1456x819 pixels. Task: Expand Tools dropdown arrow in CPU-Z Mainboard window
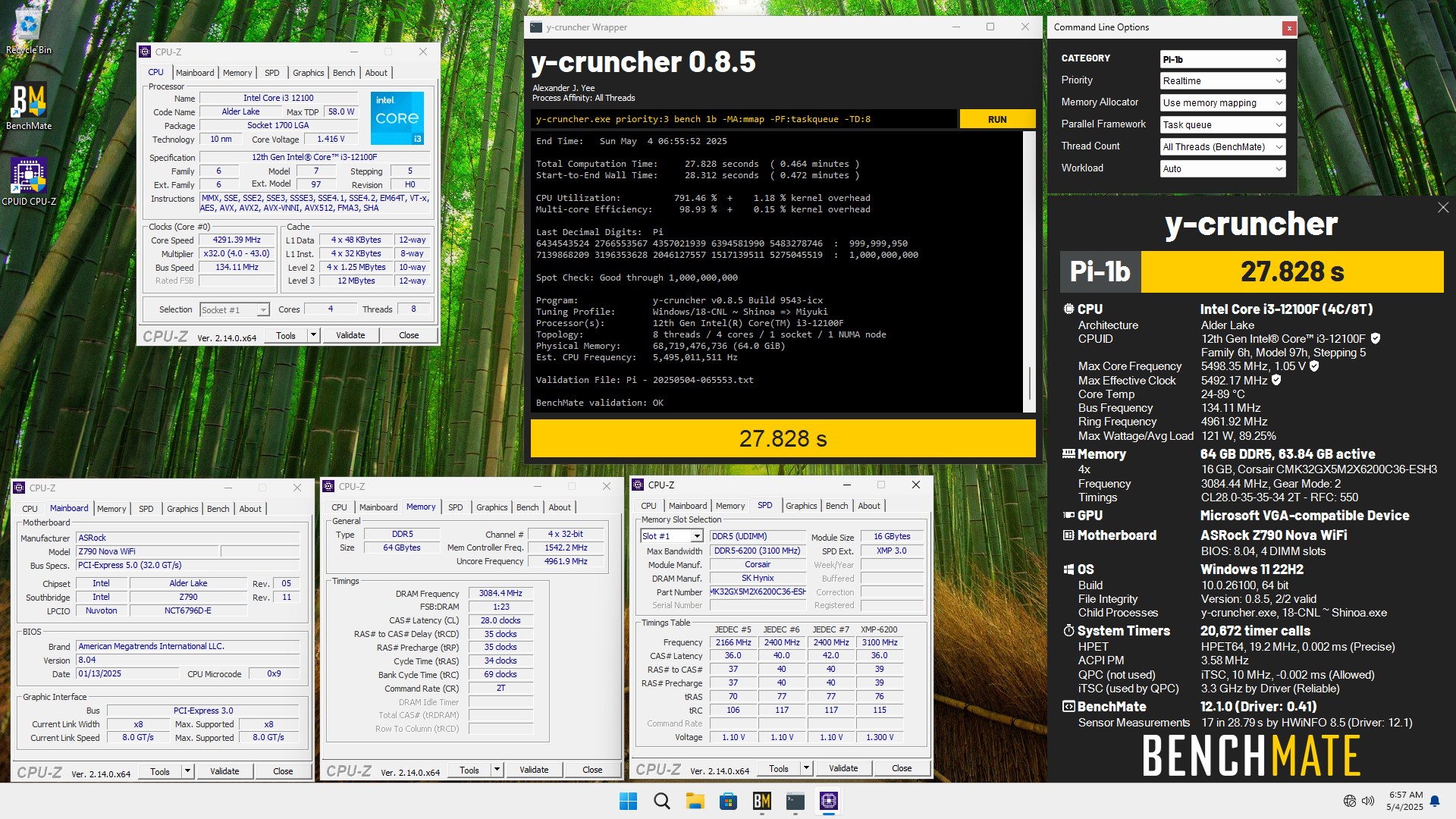pyautogui.click(x=187, y=771)
